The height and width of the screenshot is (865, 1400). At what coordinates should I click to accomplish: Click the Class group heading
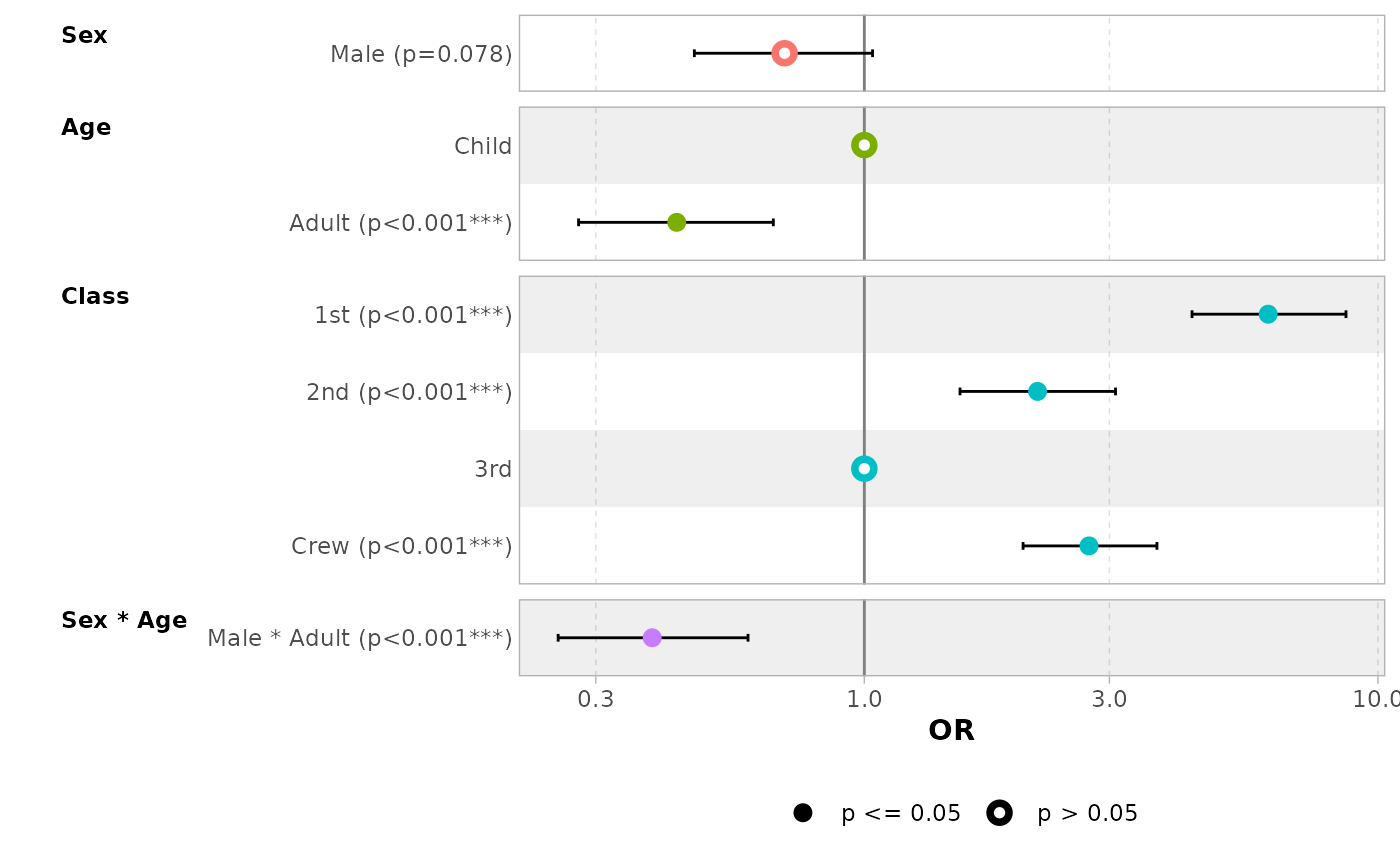[x=95, y=297]
